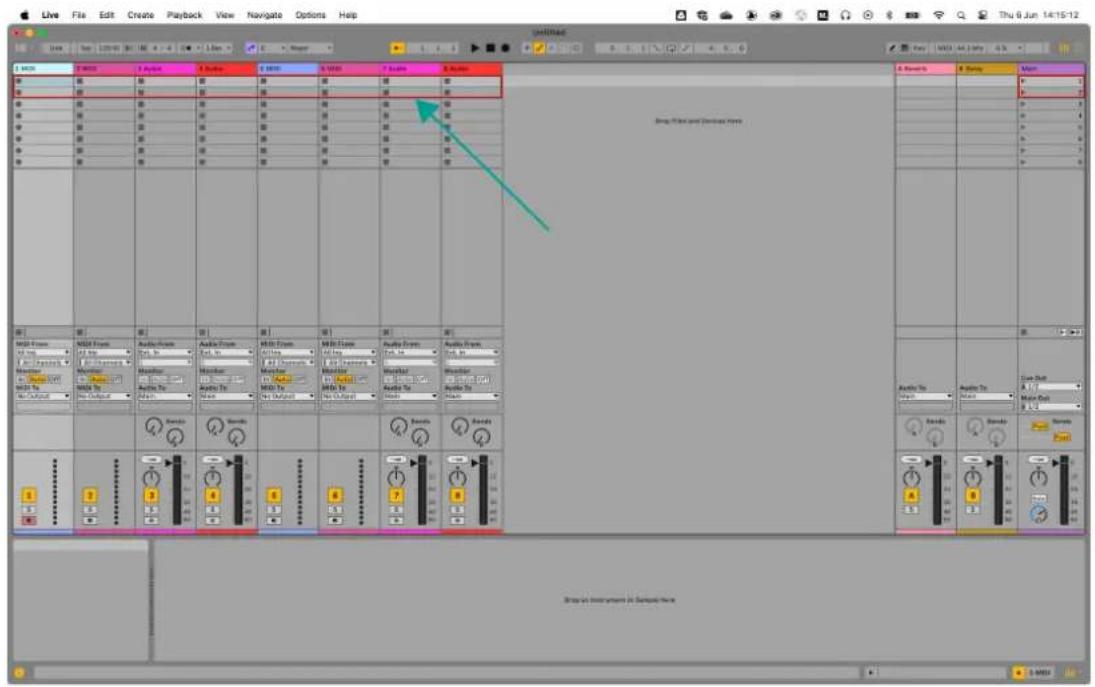The image size is (1095, 687).
Task: Set track 3 Monitor to Off
Action: (x=177, y=379)
